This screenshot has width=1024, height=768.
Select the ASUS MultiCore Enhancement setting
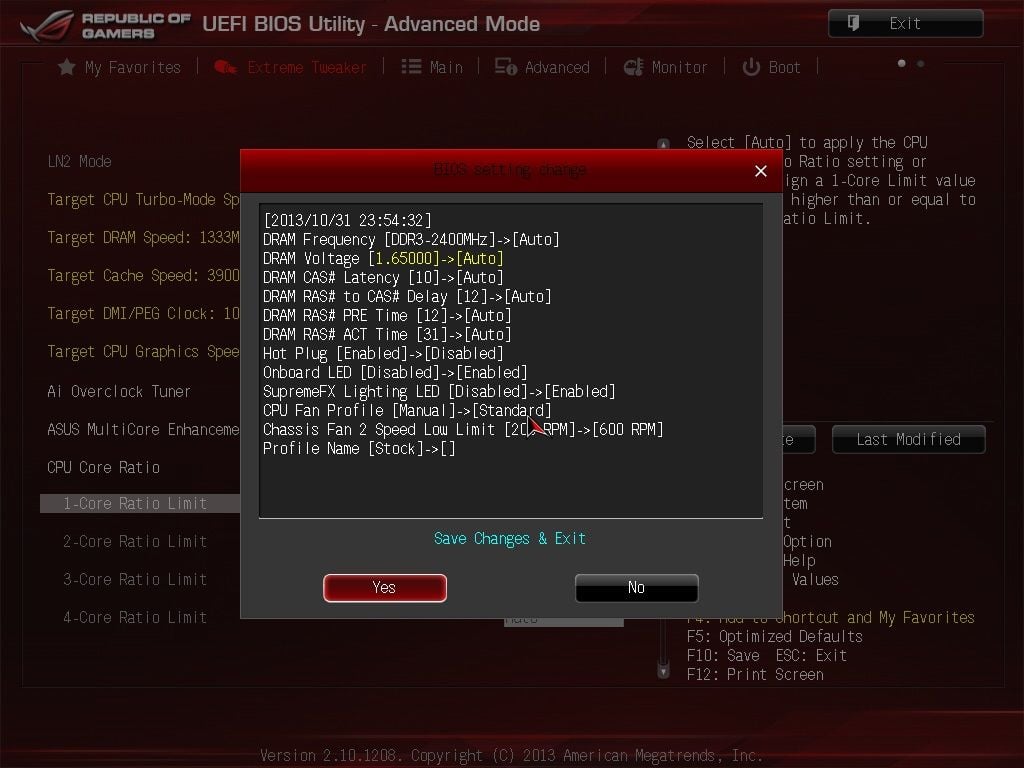click(143, 430)
